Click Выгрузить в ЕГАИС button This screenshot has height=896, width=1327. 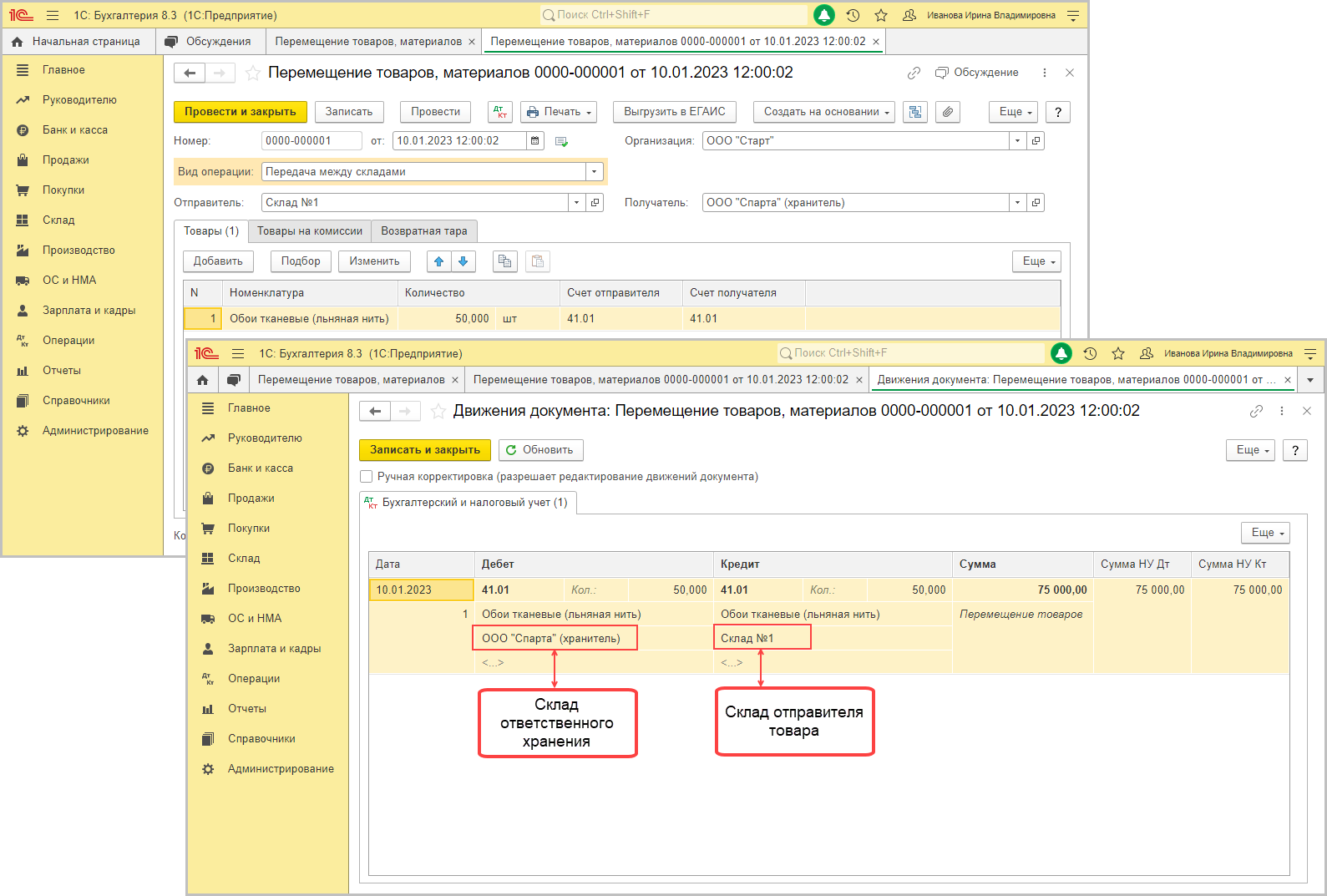tap(675, 112)
